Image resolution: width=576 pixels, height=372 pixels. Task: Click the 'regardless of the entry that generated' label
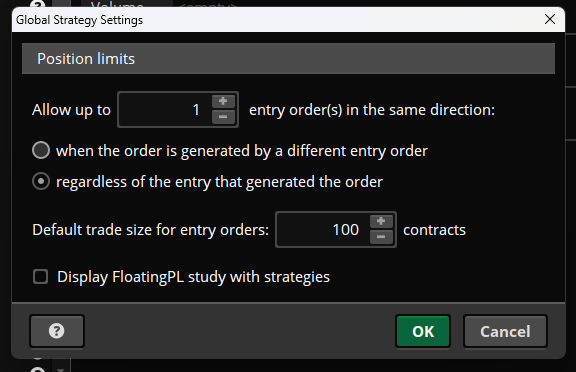click(x=219, y=182)
